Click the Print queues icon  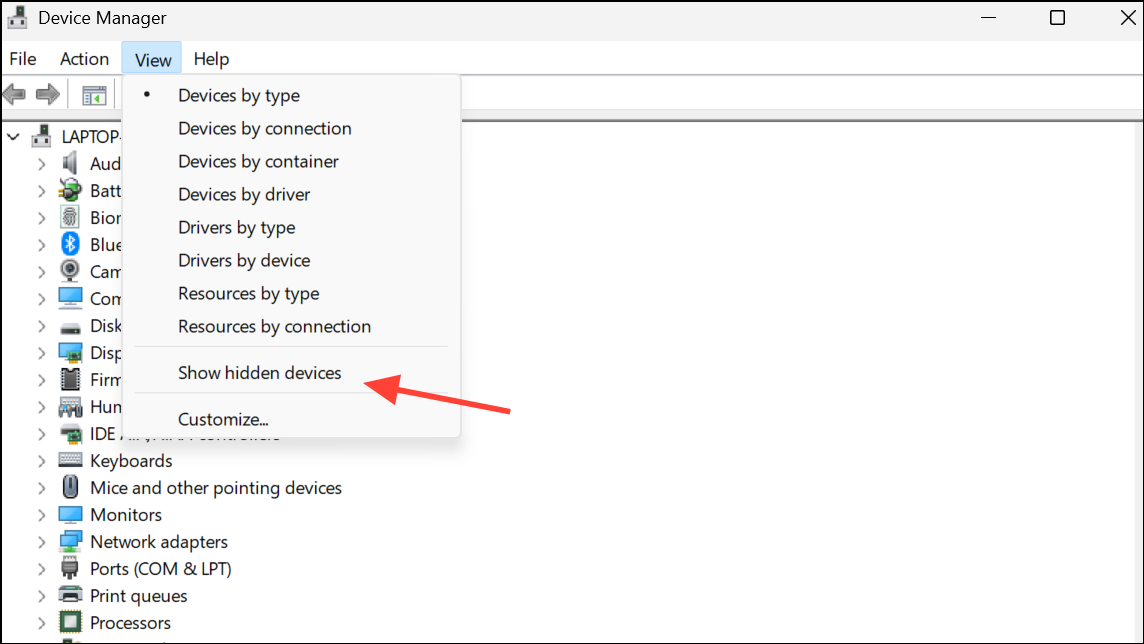70,596
